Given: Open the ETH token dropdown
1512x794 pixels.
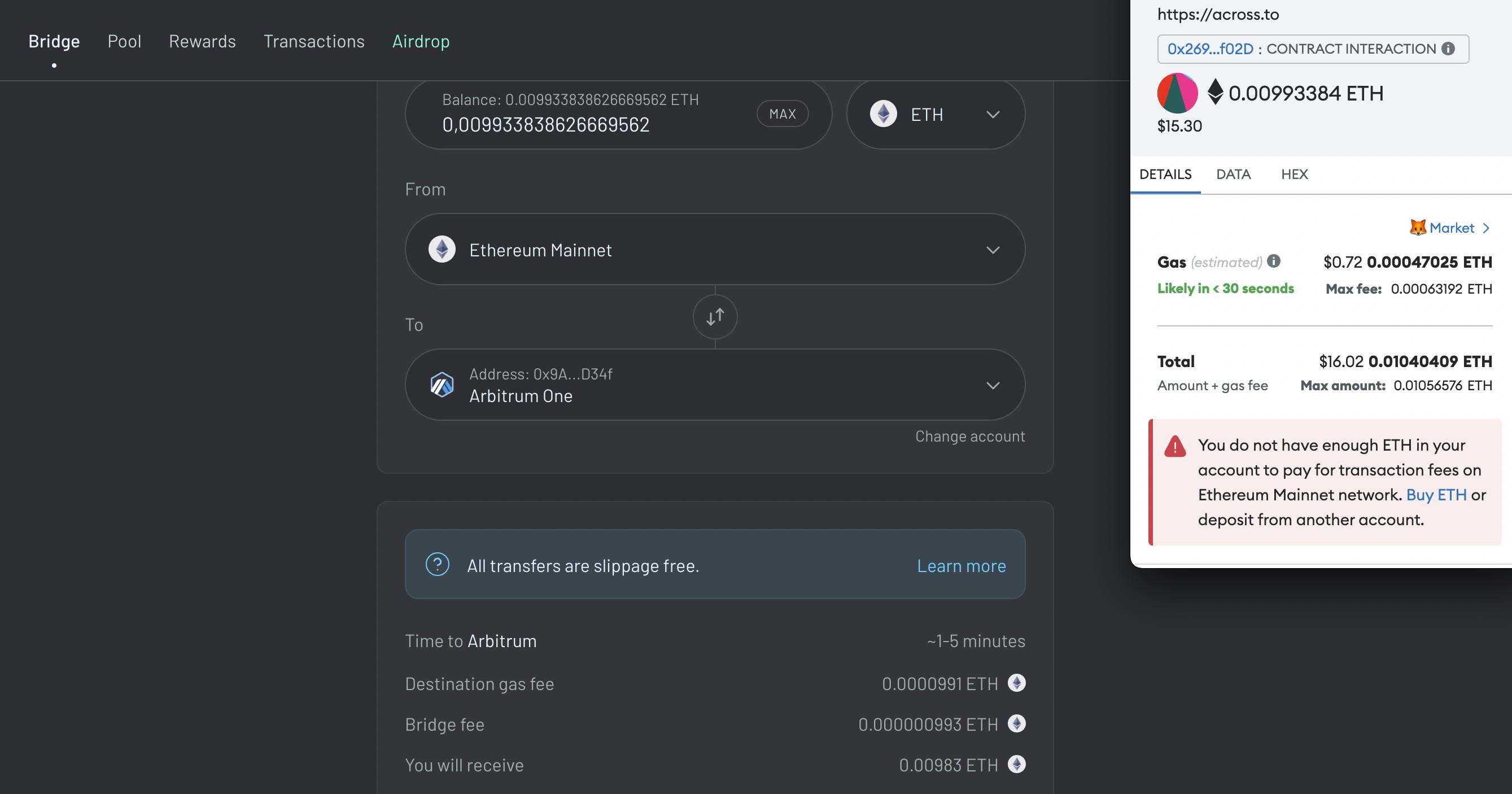Looking at the screenshot, I should pyautogui.click(x=936, y=114).
